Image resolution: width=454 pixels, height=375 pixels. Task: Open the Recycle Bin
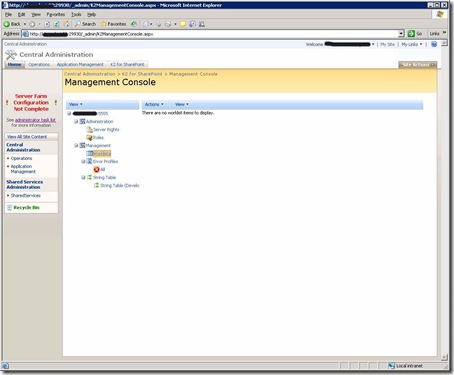tap(26, 207)
